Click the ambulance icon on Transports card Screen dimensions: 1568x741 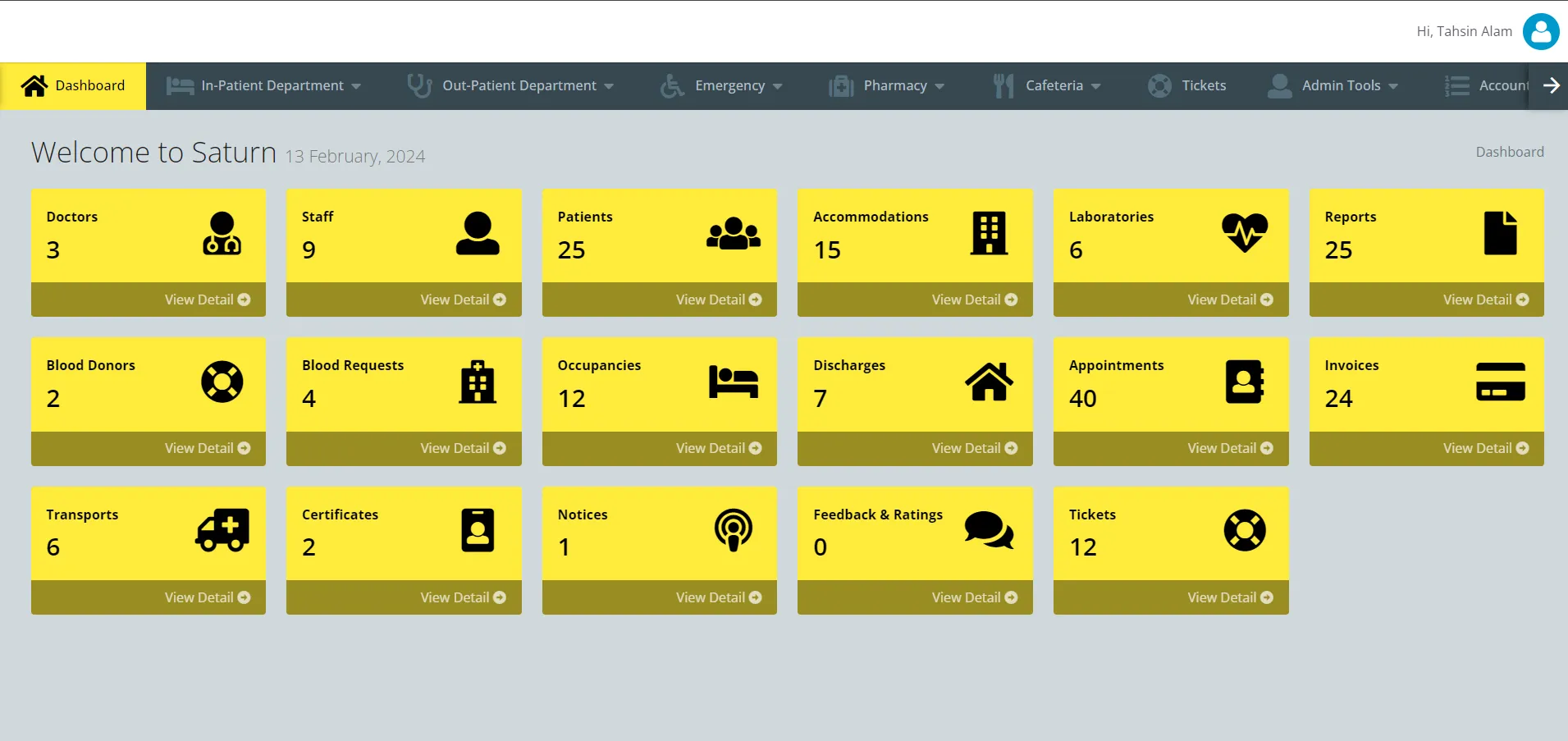click(222, 531)
